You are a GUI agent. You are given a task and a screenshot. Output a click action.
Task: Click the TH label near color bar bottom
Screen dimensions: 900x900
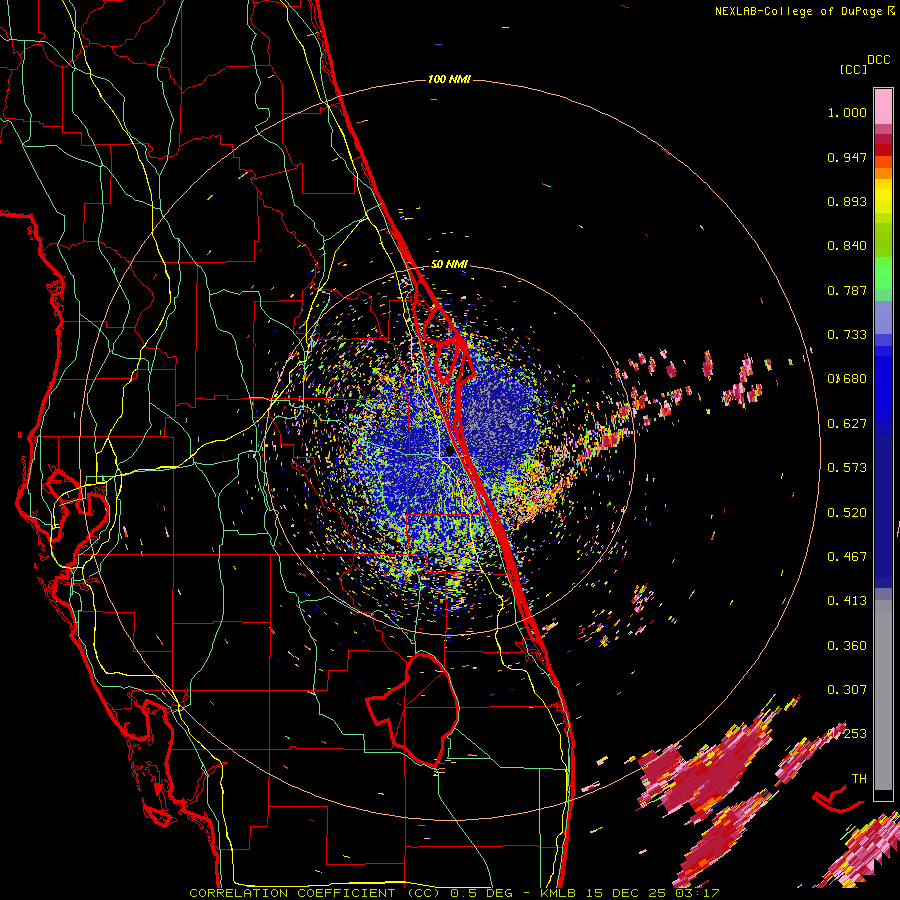point(859,779)
